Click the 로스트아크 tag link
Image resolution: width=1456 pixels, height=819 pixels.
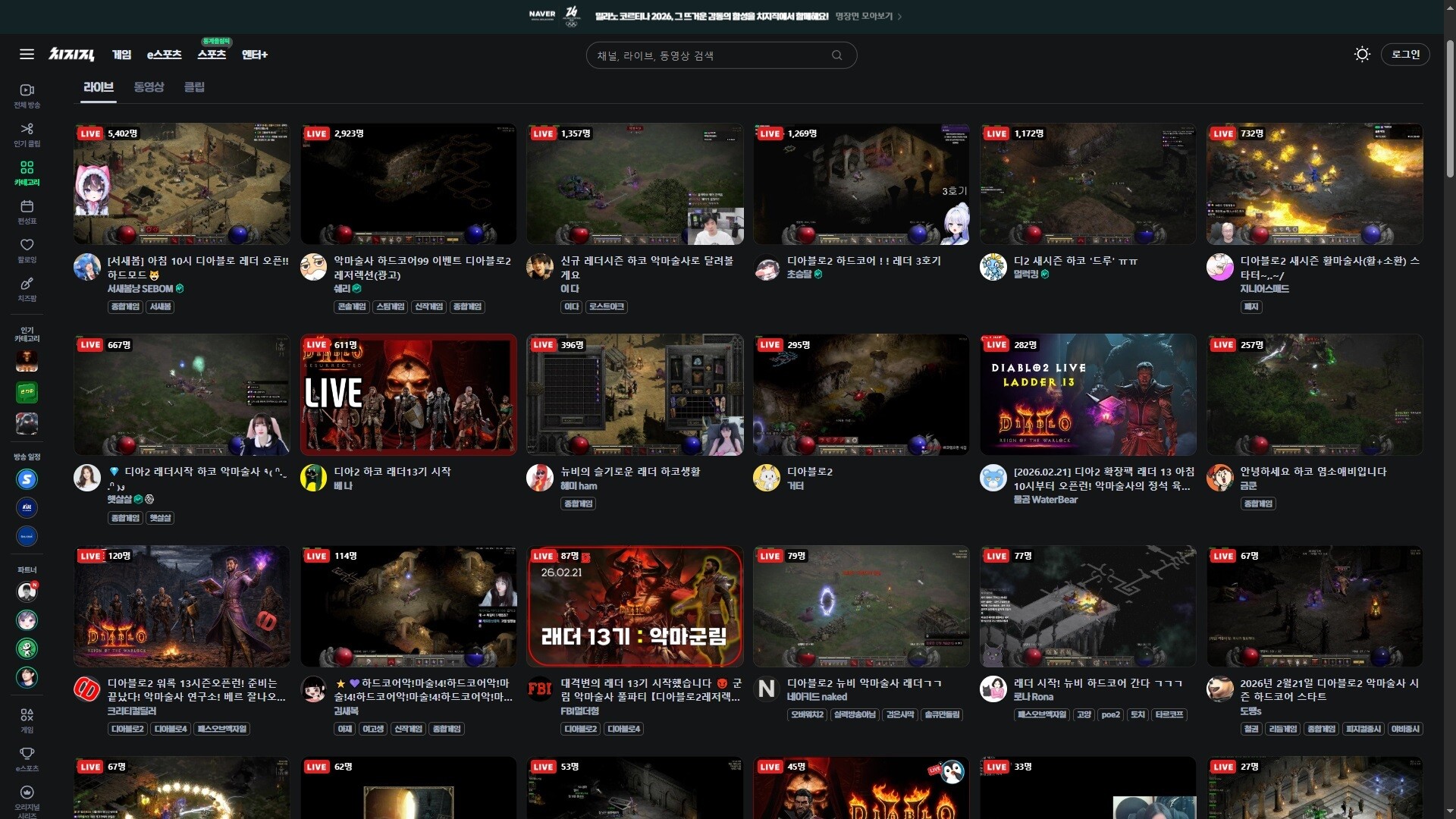[x=606, y=306]
